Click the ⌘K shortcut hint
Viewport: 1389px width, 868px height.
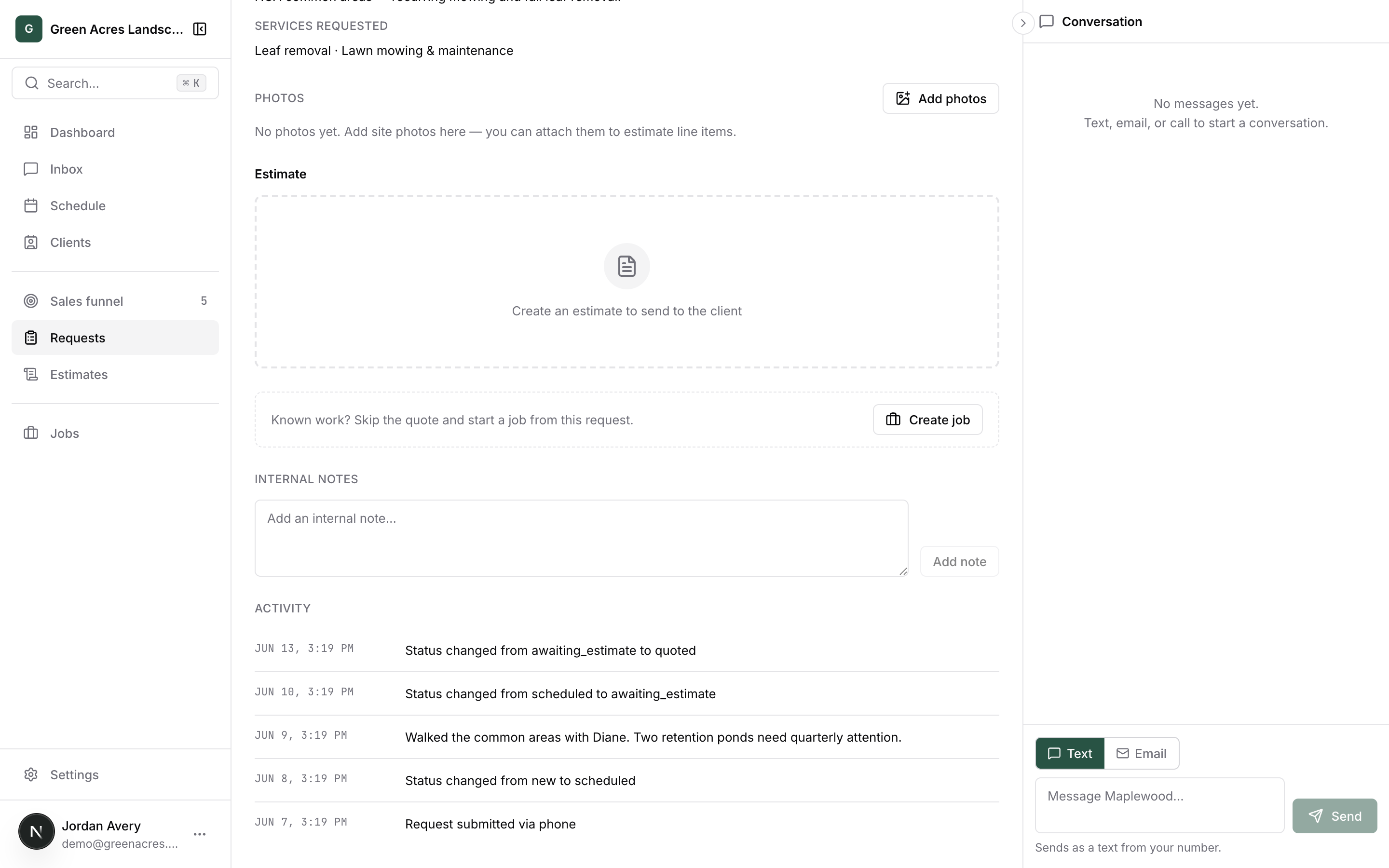coord(191,83)
